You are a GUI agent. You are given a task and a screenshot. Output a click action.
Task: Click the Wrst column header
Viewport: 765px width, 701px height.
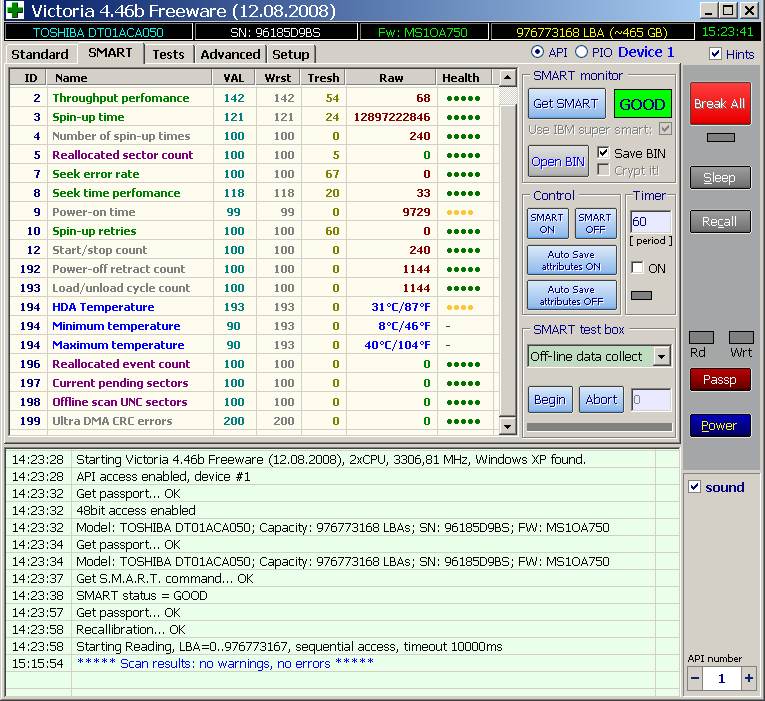point(278,78)
